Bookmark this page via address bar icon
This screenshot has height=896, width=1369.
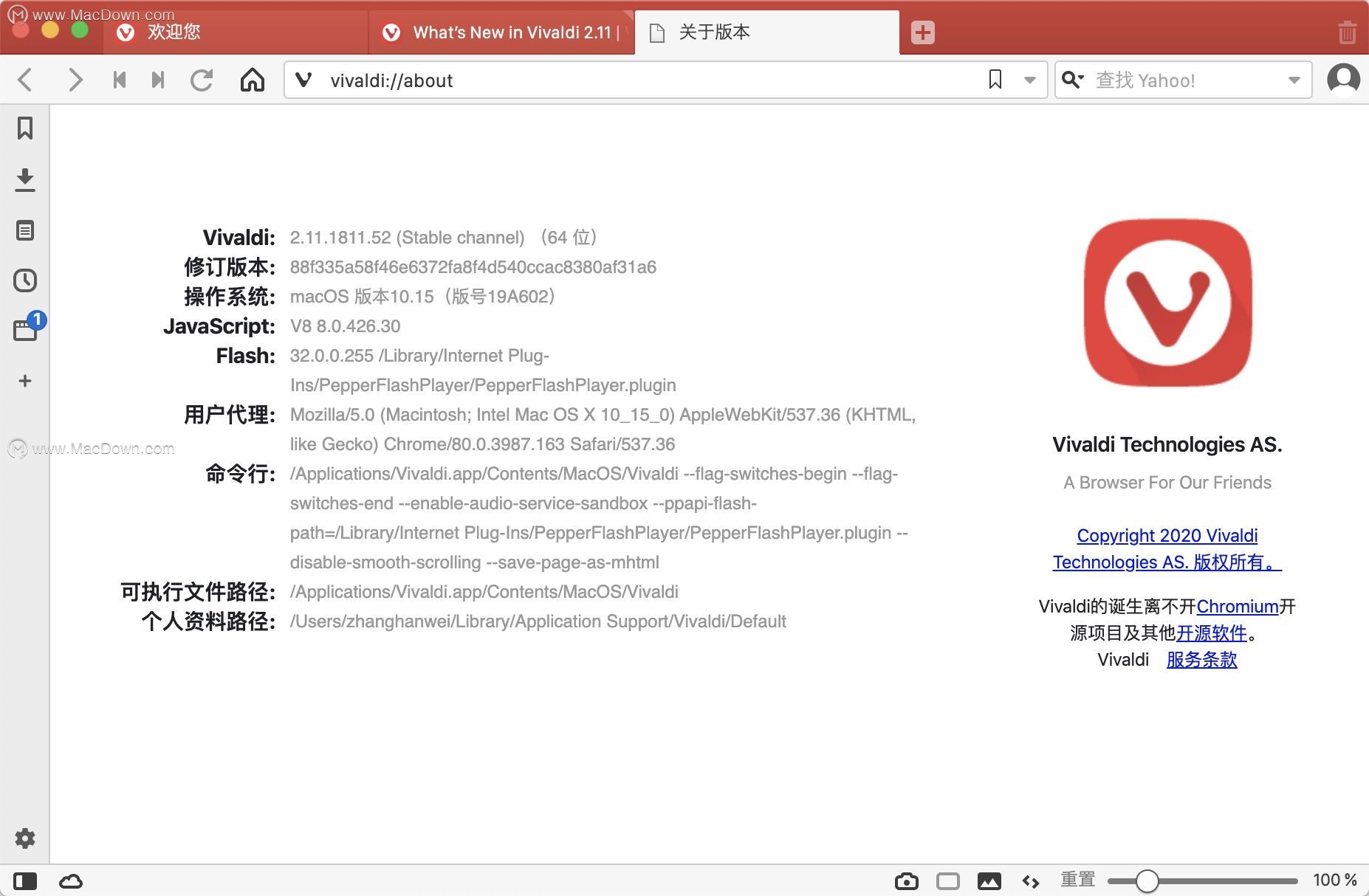point(995,80)
